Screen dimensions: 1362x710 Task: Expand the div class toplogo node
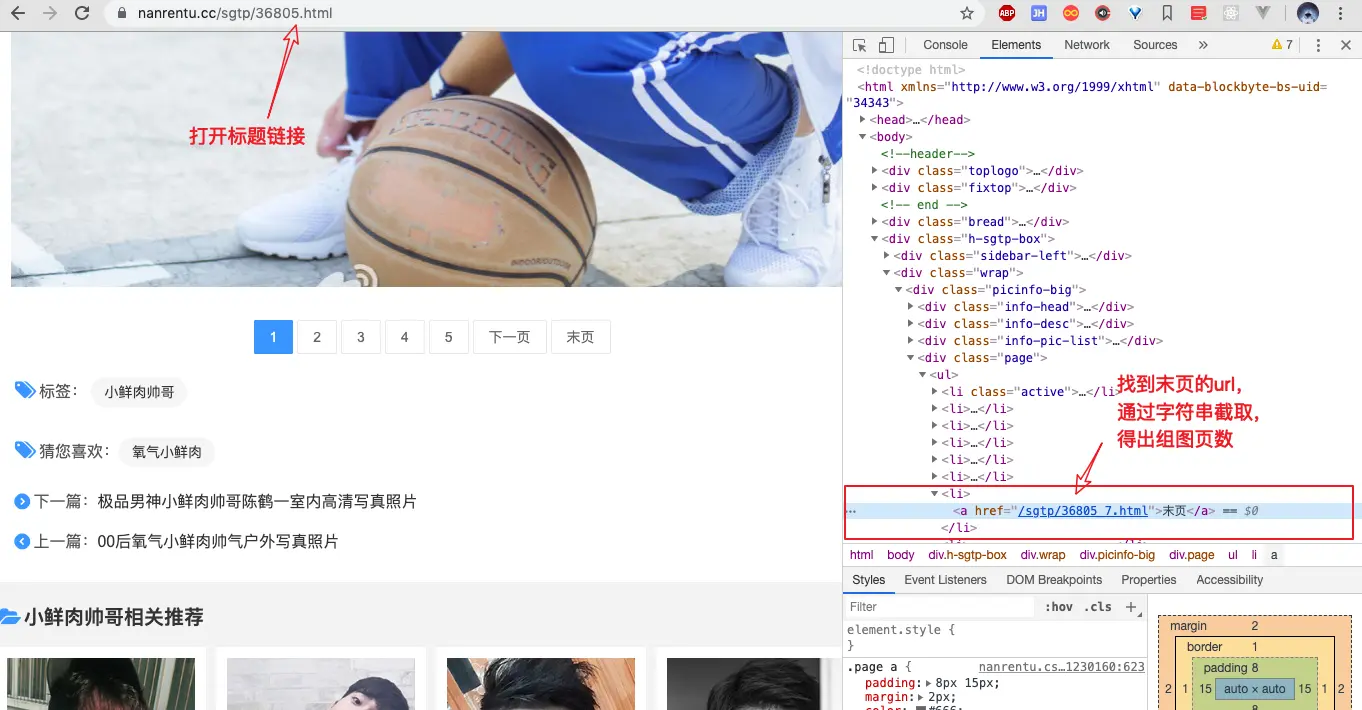875,171
